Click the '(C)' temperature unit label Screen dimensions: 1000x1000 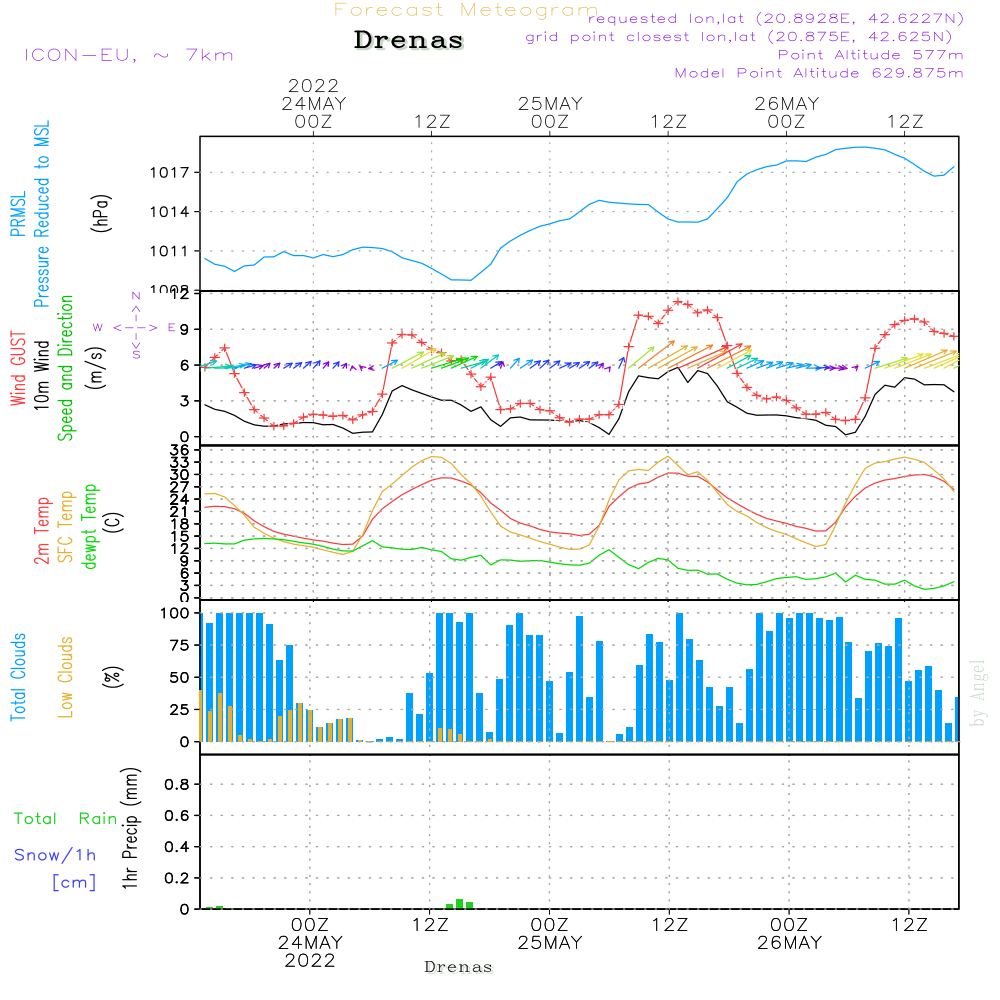click(x=112, y=522)
